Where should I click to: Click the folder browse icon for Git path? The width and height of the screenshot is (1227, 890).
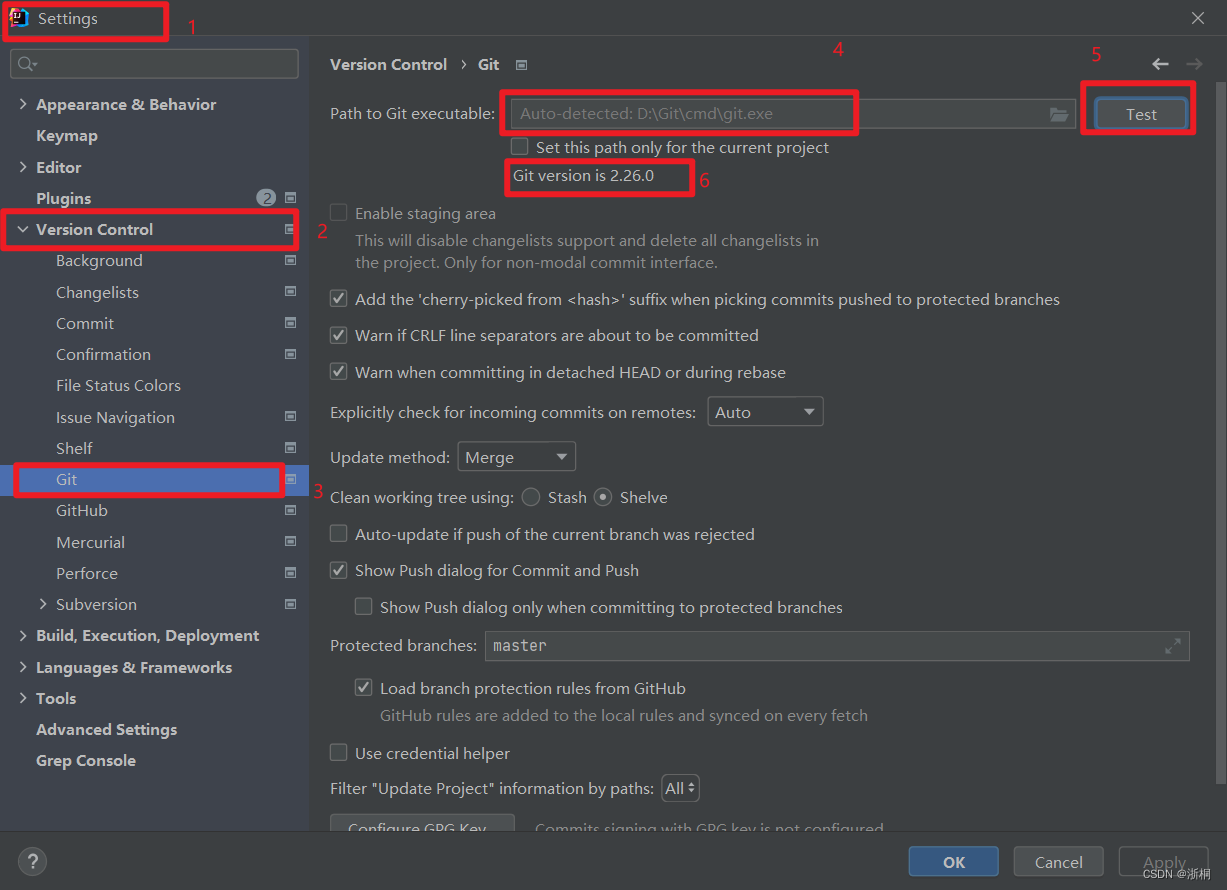point(1059,115)
